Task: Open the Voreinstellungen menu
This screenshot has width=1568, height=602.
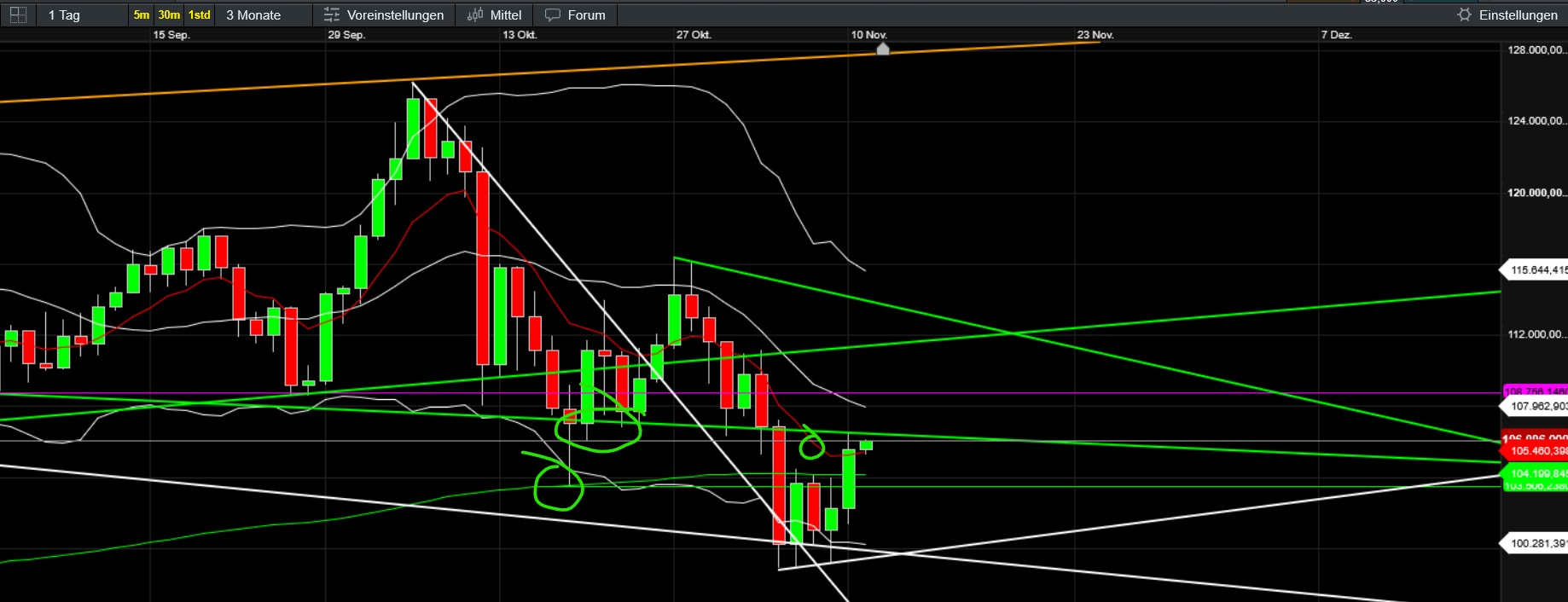Action: [x=395, y=14]
